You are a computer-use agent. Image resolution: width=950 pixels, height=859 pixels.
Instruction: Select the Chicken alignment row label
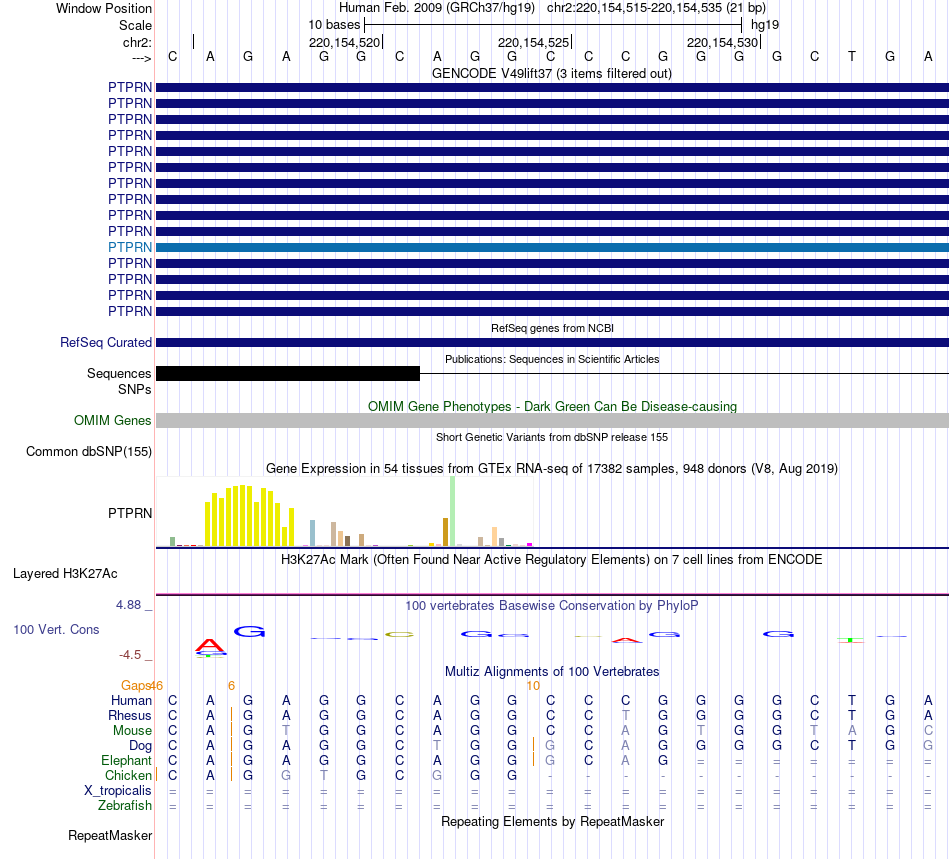pos(128,775)
